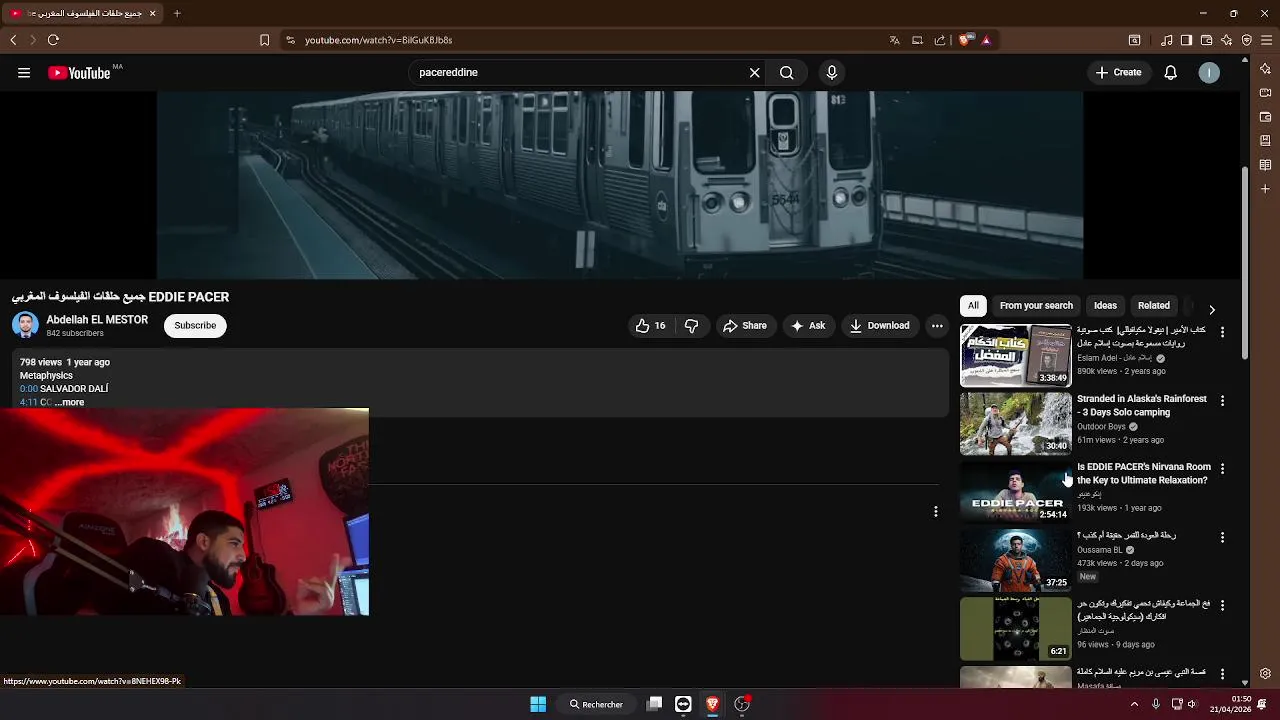This screenshot has height=720, width=1280.
Task: Open the Leo AI sparkle toolbar icon
Action: [x=1226, y=40]
